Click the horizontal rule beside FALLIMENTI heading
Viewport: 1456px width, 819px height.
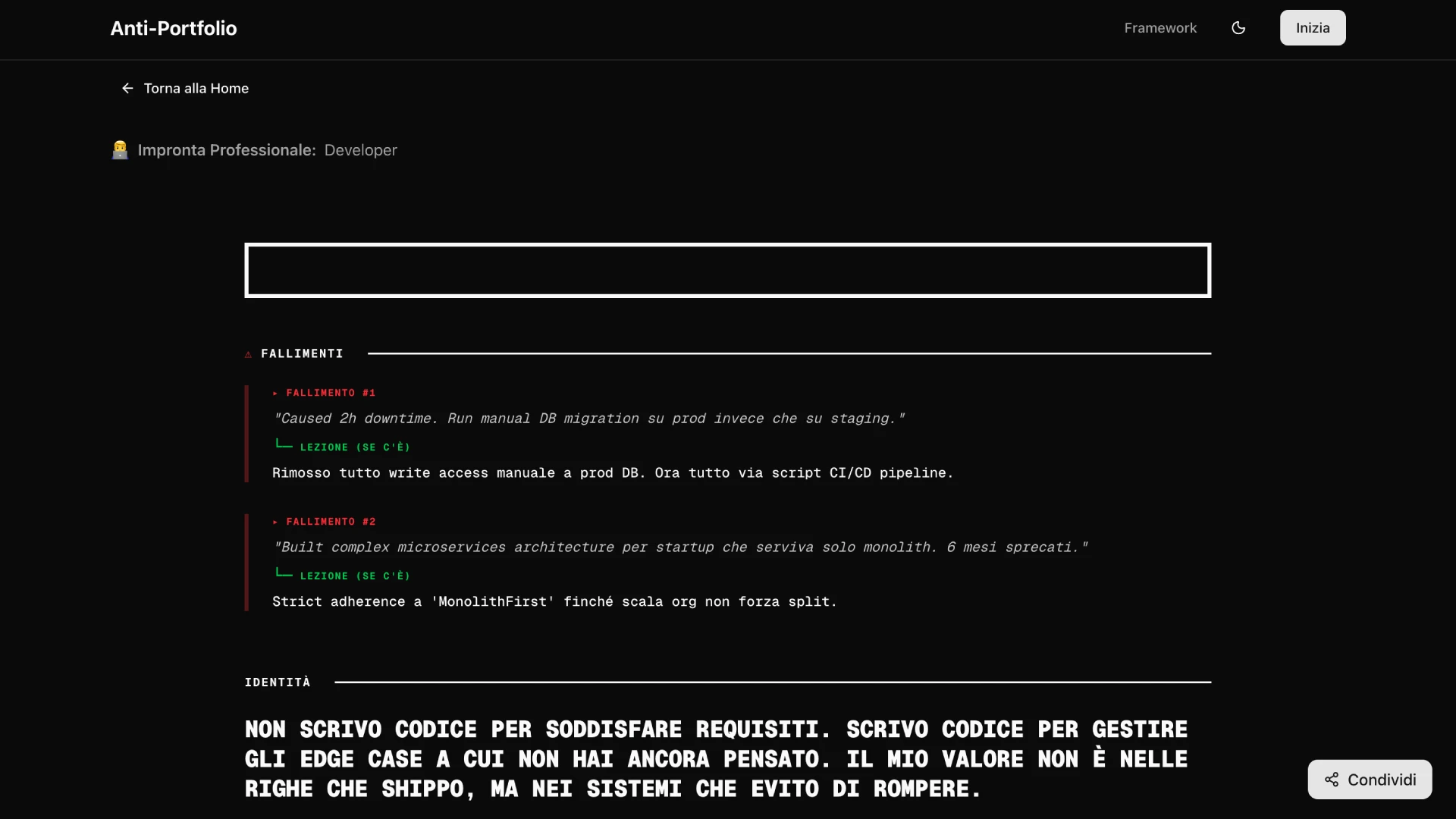[789, 353]
